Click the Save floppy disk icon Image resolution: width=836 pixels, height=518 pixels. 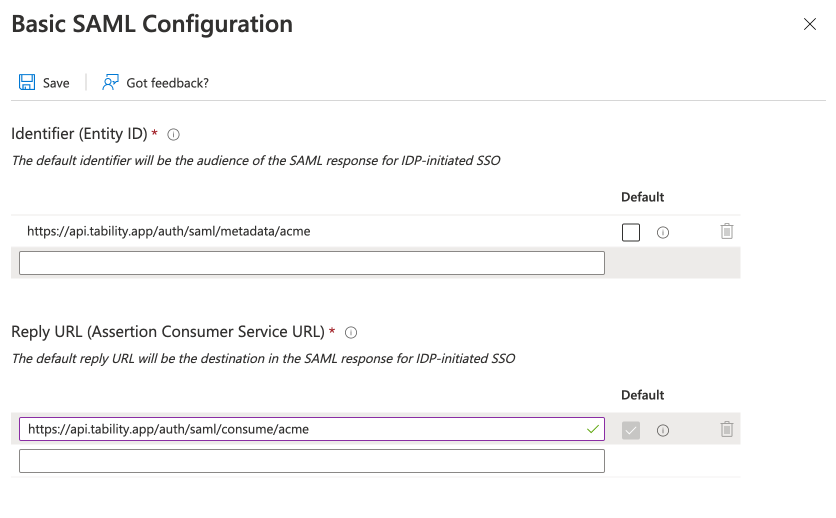[x=27, y=83]
